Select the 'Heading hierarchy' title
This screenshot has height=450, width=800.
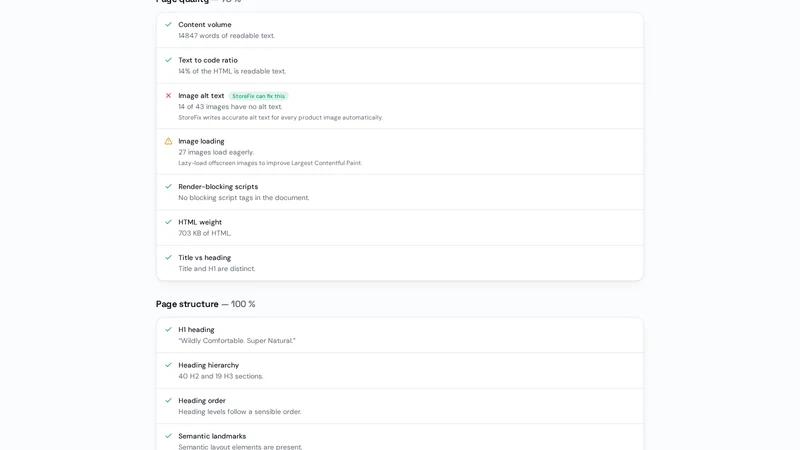(x=209, y=365)
